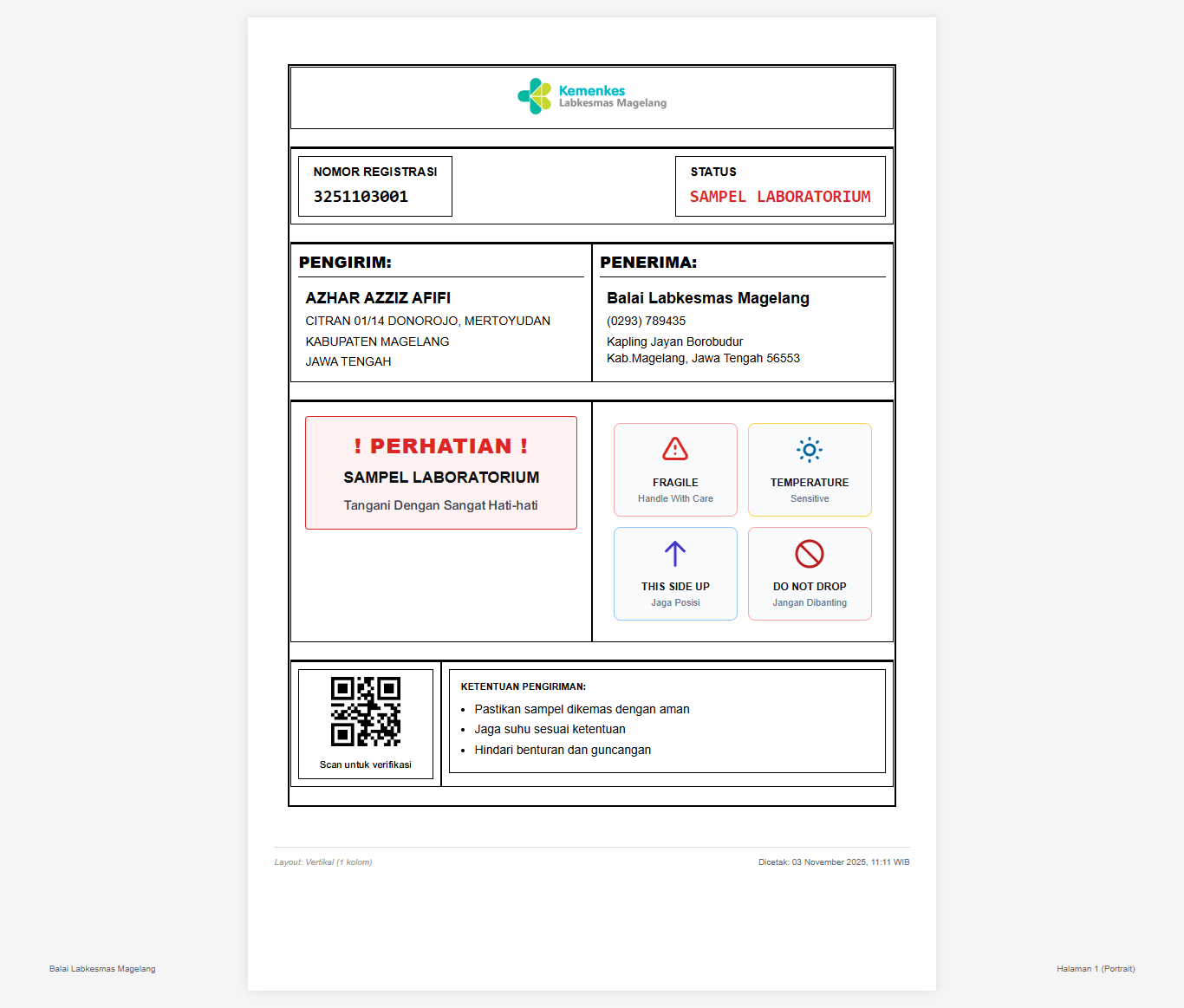
Task: Click Jaga suhu sesuai ketentuan item
Action: pyautogui.click(x=550, y=729)
